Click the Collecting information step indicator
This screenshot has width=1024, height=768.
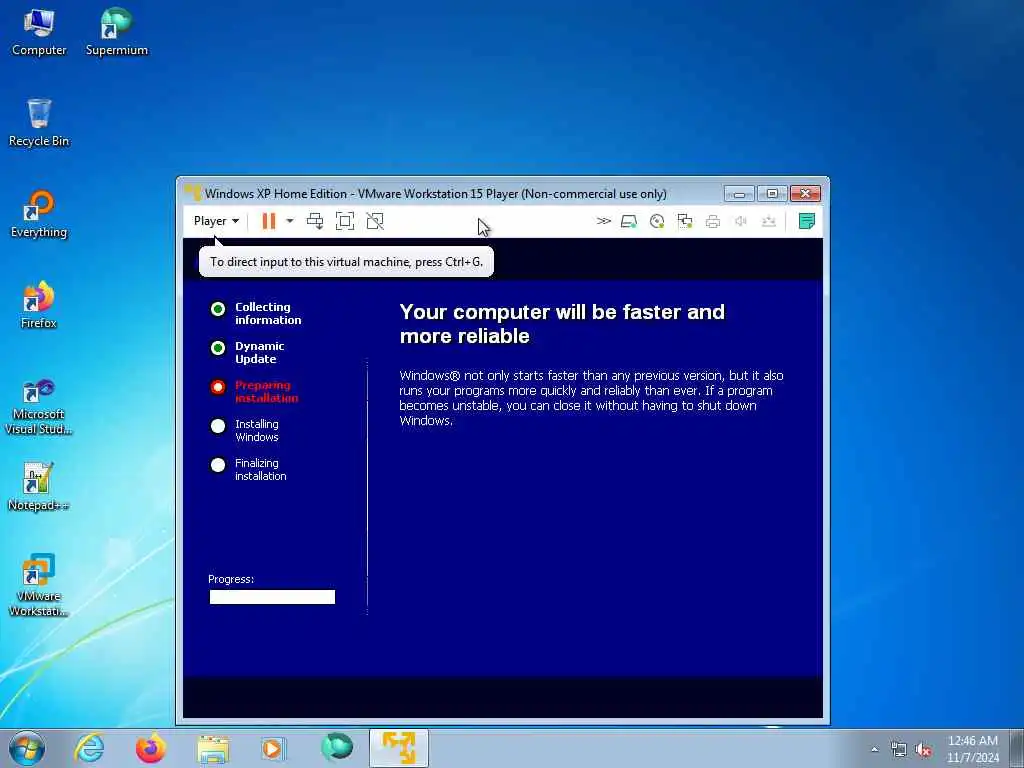pos(218,309)
